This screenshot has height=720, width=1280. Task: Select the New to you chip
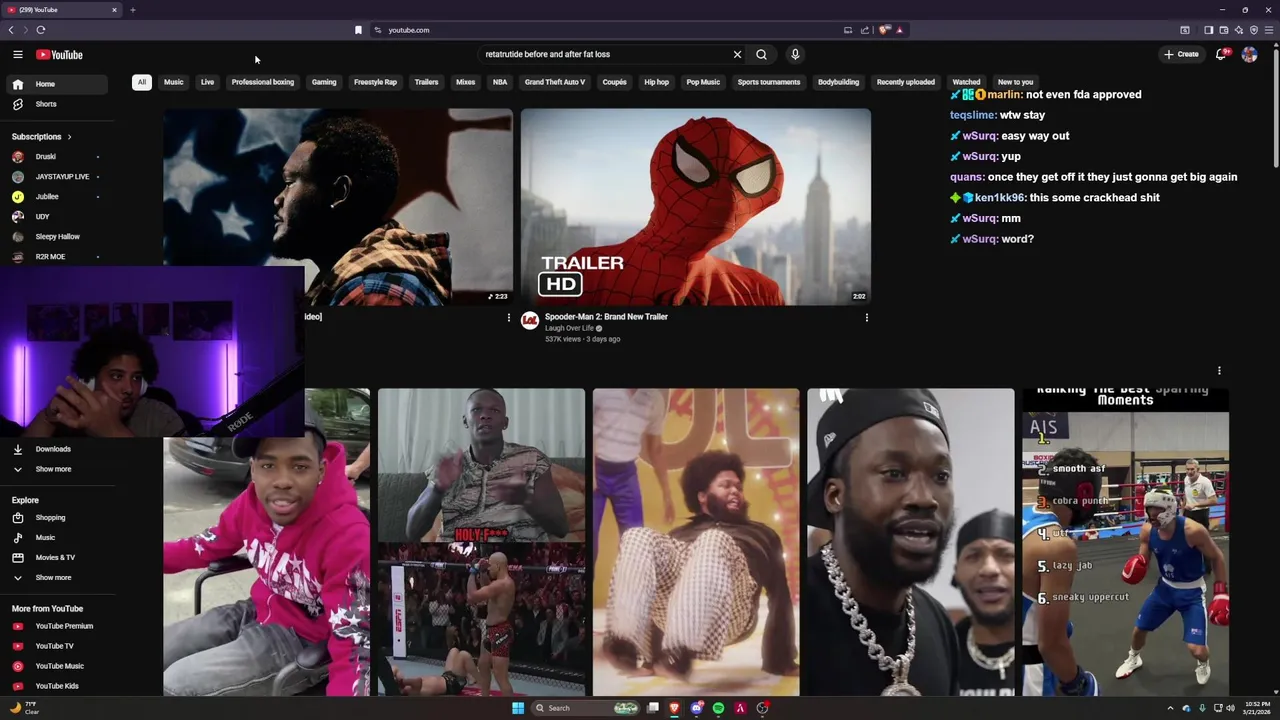pos(1015,82)
